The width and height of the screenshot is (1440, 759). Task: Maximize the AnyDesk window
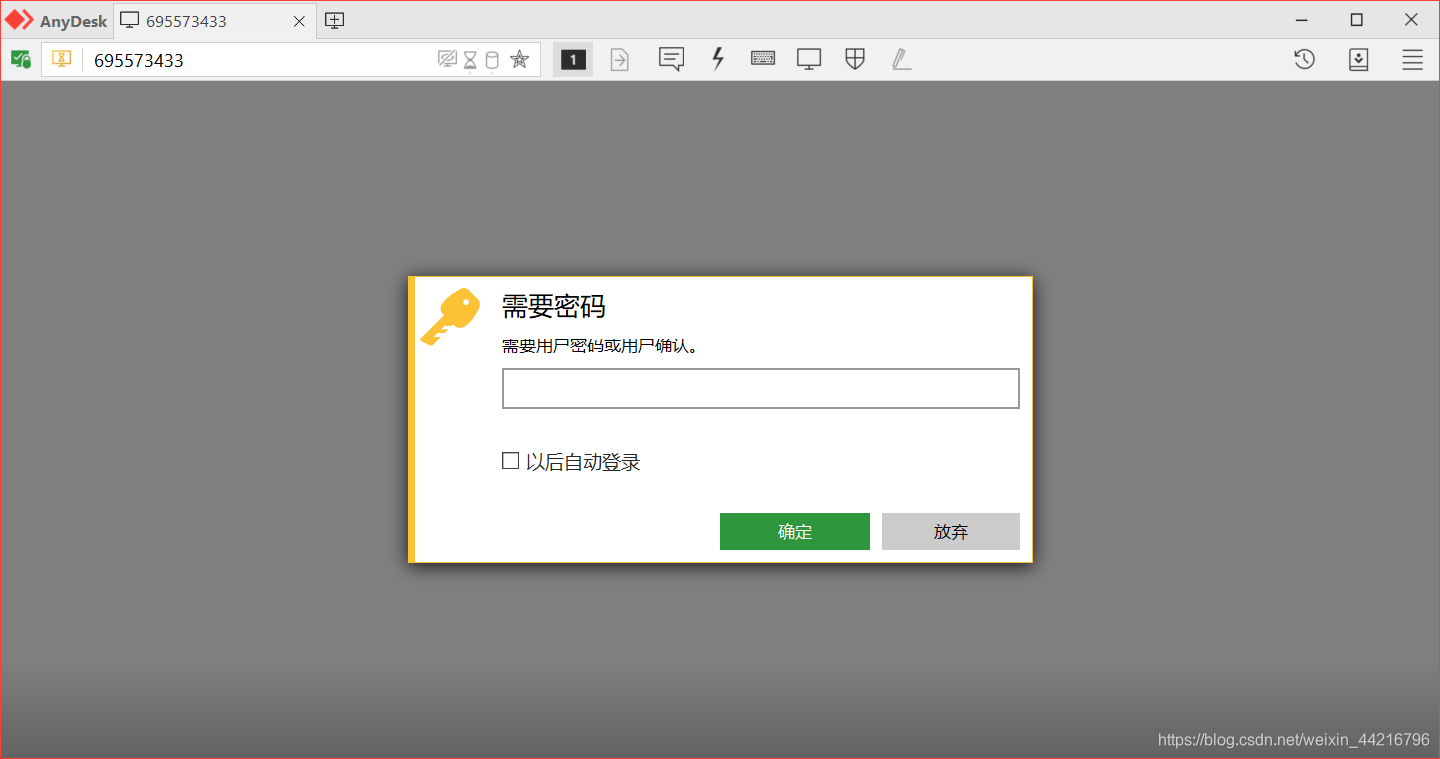(1357, 20)
